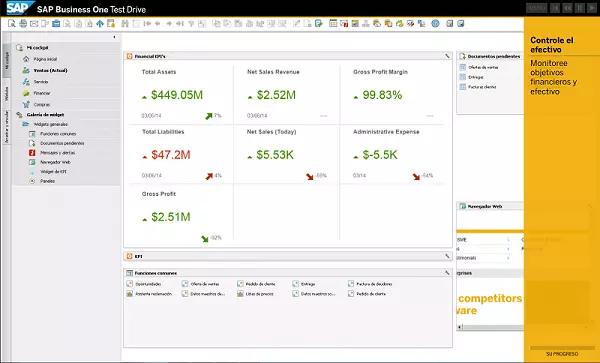Click the Total Assets $449.05M value
The image size is (600, 363).
click(x=177, y=95)
